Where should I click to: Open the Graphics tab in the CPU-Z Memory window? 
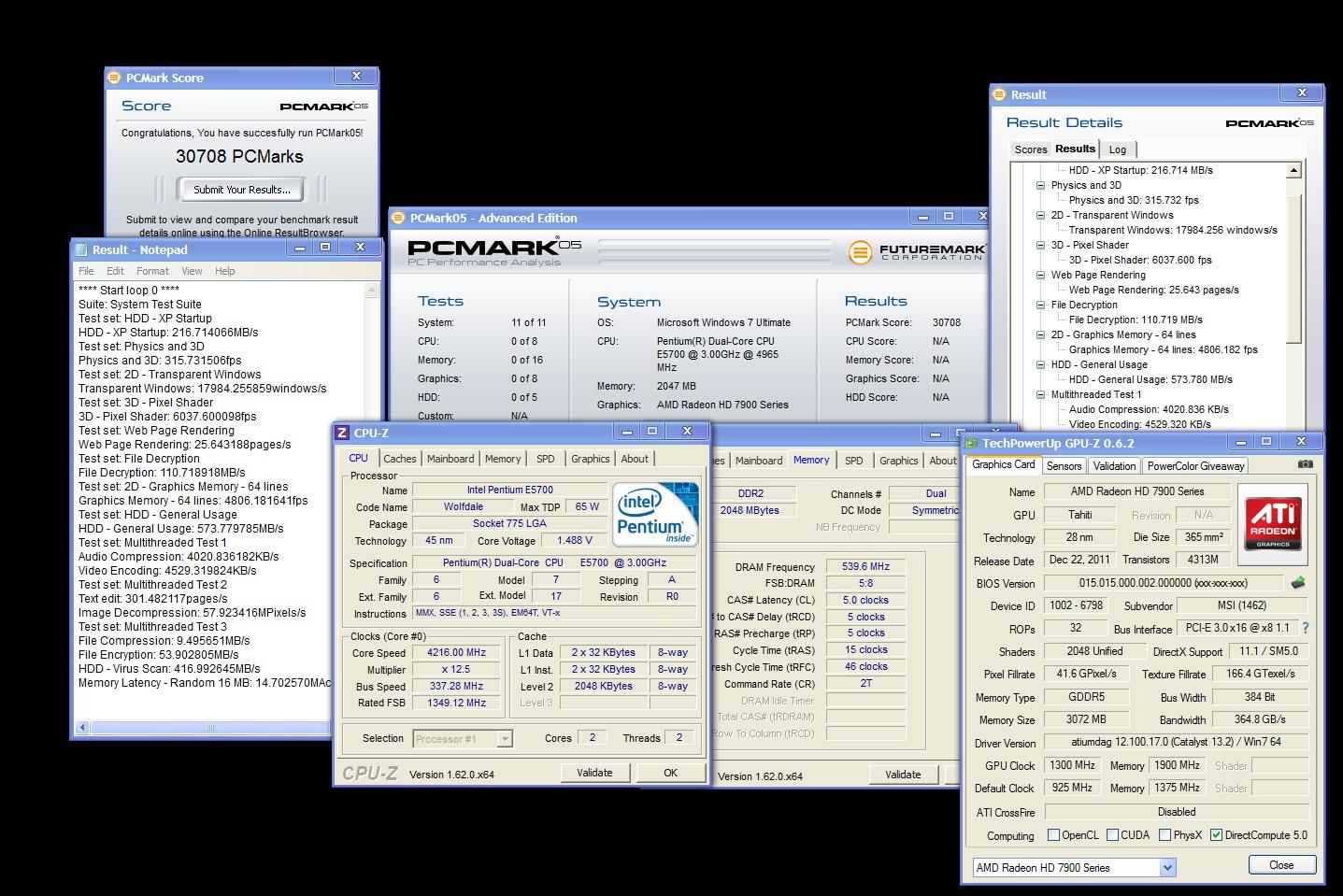click(x=898, y=461)
